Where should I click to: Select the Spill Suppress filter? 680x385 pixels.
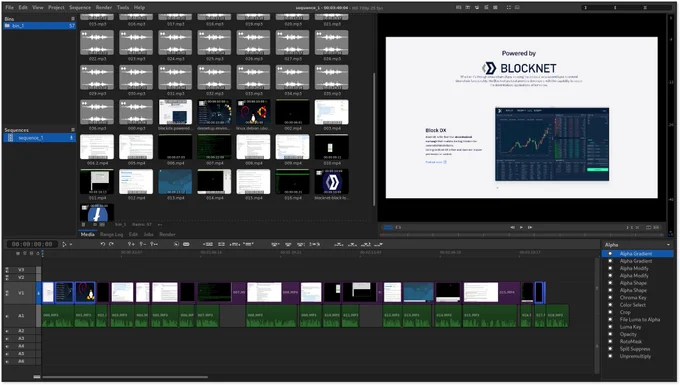(634, 349)
